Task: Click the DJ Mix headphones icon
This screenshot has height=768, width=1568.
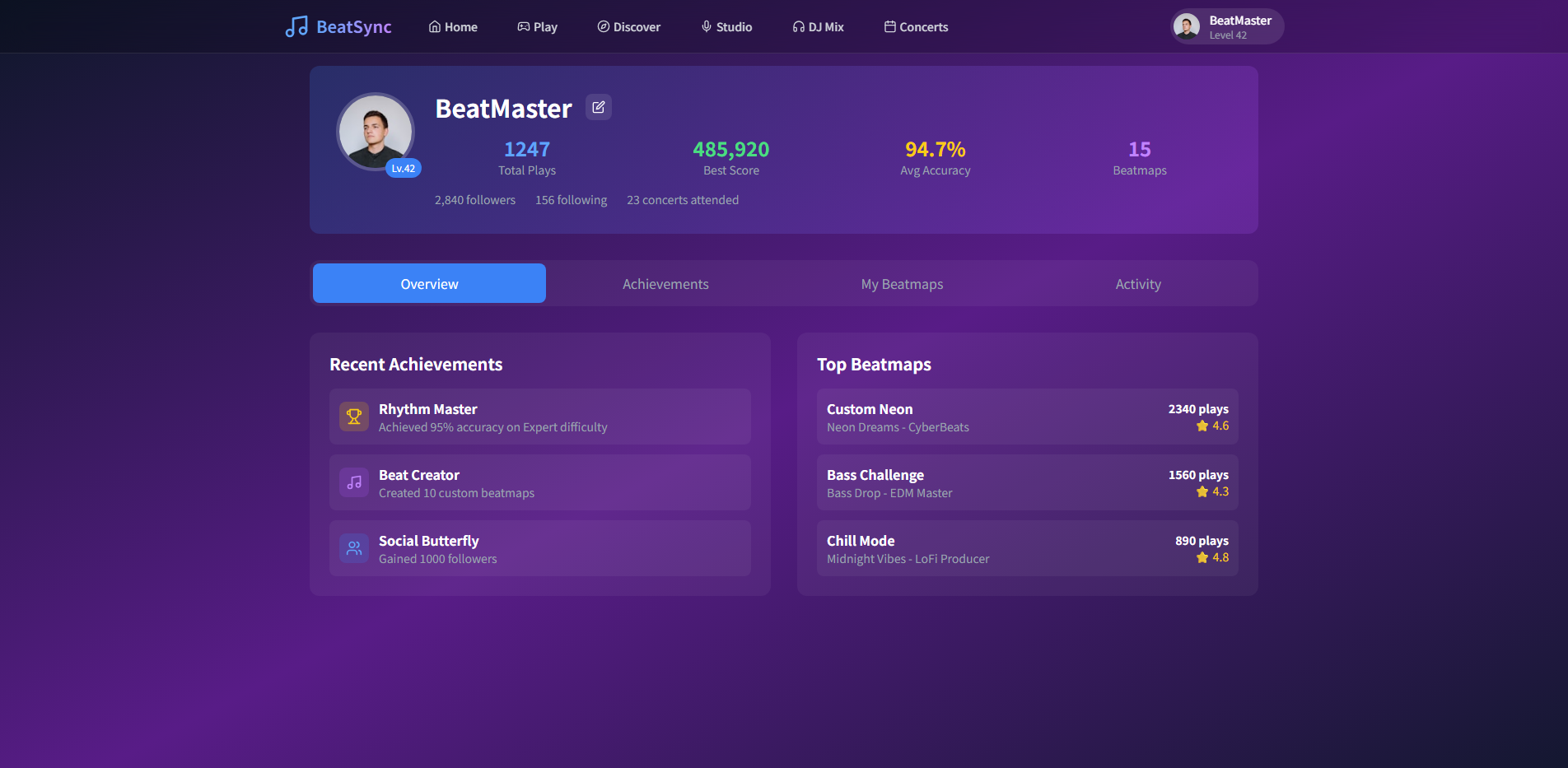Action: [x=798, y=26]
